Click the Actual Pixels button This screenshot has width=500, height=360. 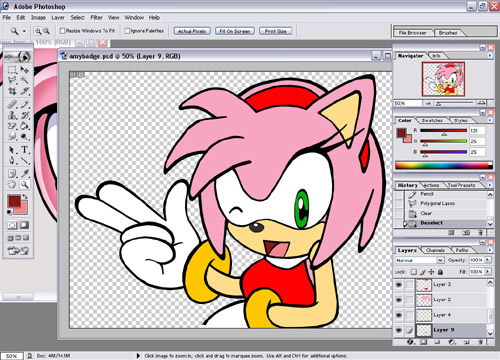tap(192, 31)
